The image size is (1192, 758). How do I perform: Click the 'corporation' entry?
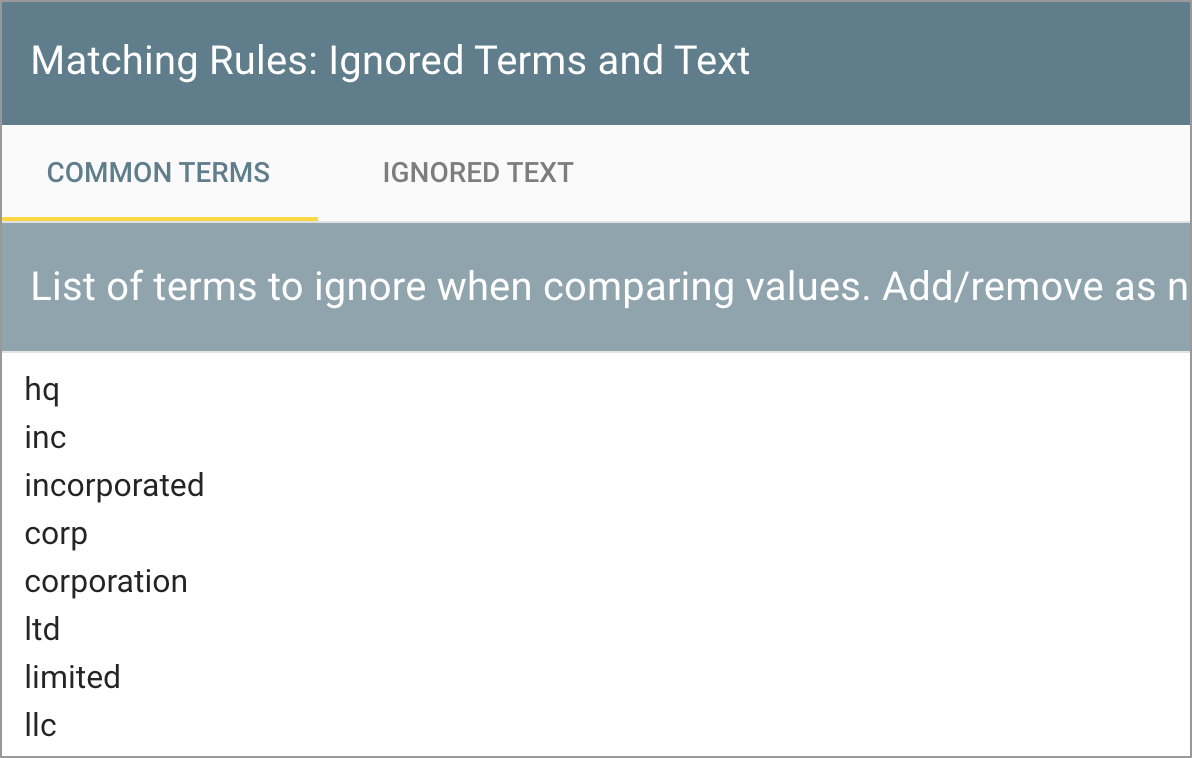tap(106, 581)
